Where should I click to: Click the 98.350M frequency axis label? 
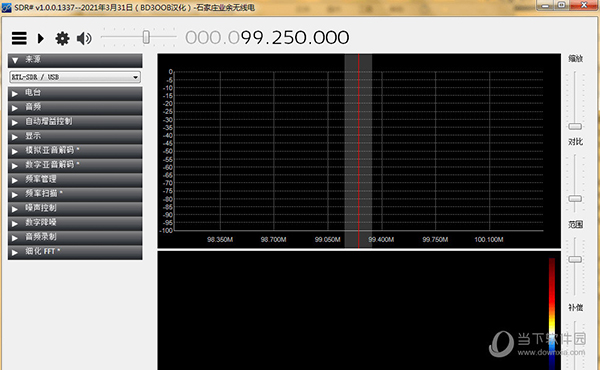point(220,240)
